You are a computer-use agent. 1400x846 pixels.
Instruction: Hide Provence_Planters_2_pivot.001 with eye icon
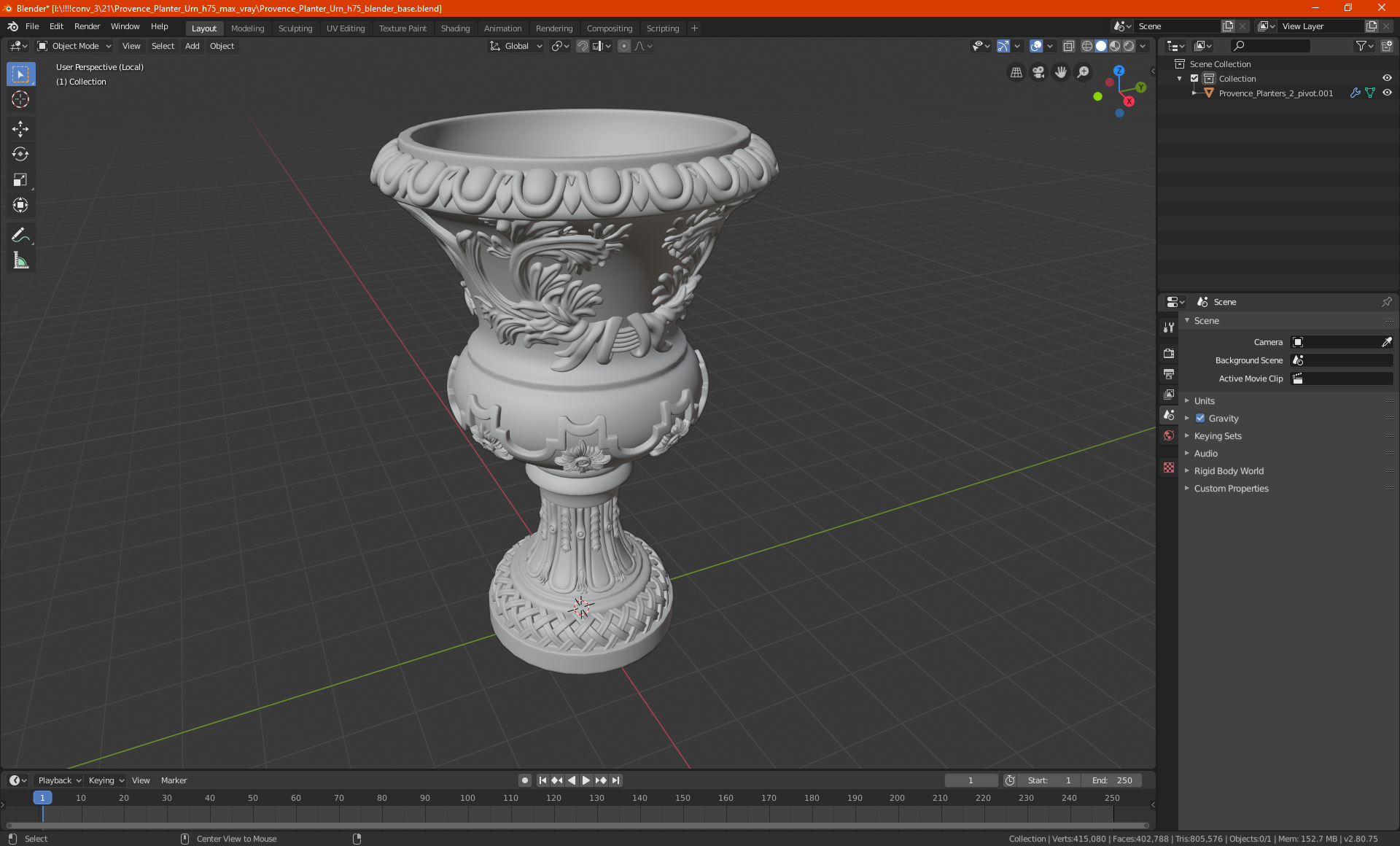pos(1387,93)
